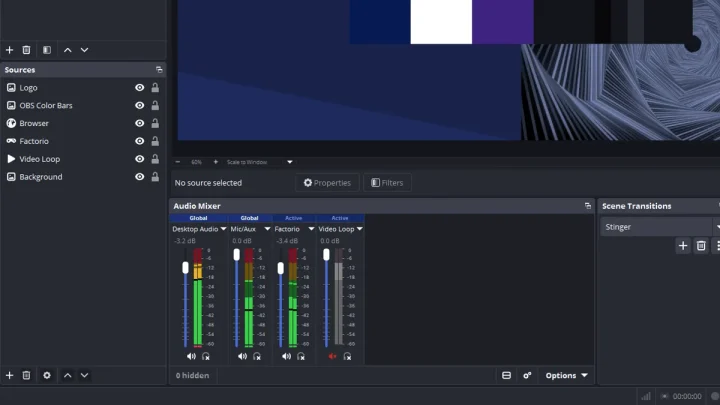Open Desktop Audio dropdown arrow
Viewport: 720px width, 405px height.
[x=223, y=229]
